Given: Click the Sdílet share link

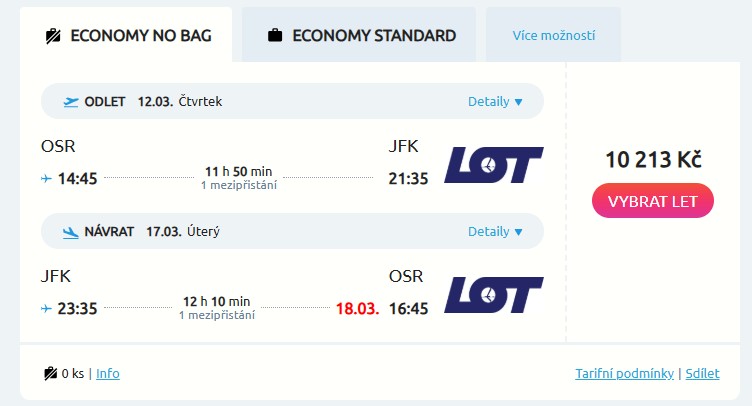Looking at the screenshot, I should tap(702, 374).
